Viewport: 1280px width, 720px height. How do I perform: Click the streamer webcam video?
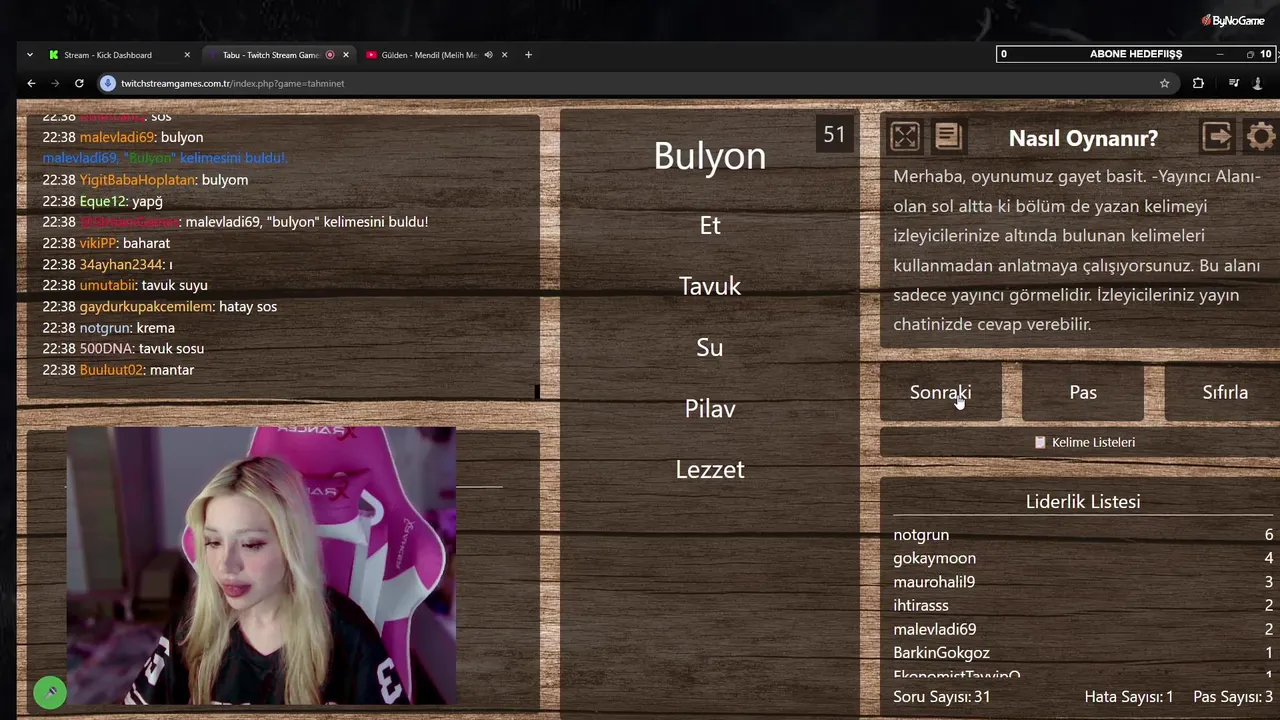point(261,566)
